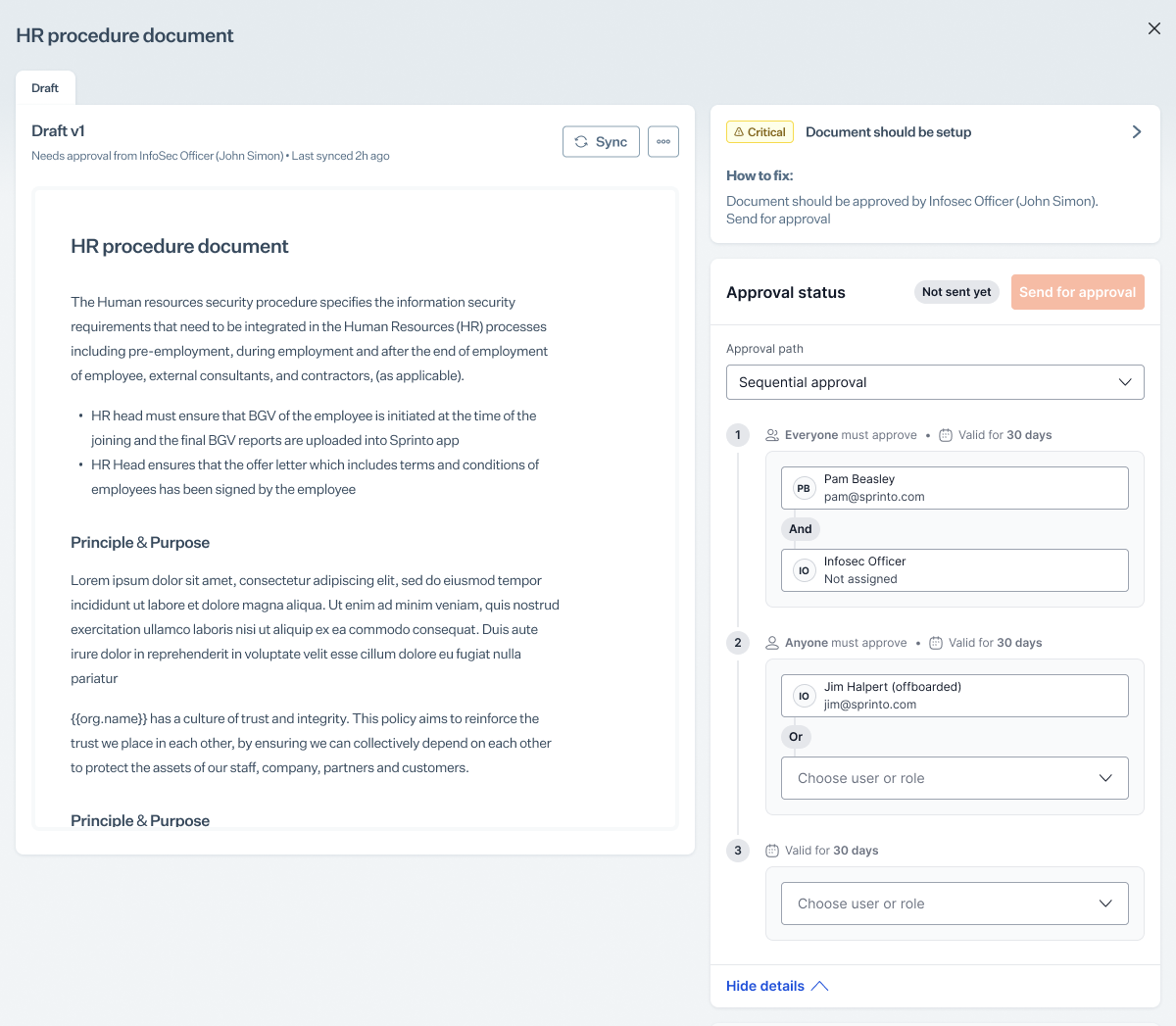1176x1026 pixels.
Task: Open the three-dot more options menu
Action: tap(663, 142)
